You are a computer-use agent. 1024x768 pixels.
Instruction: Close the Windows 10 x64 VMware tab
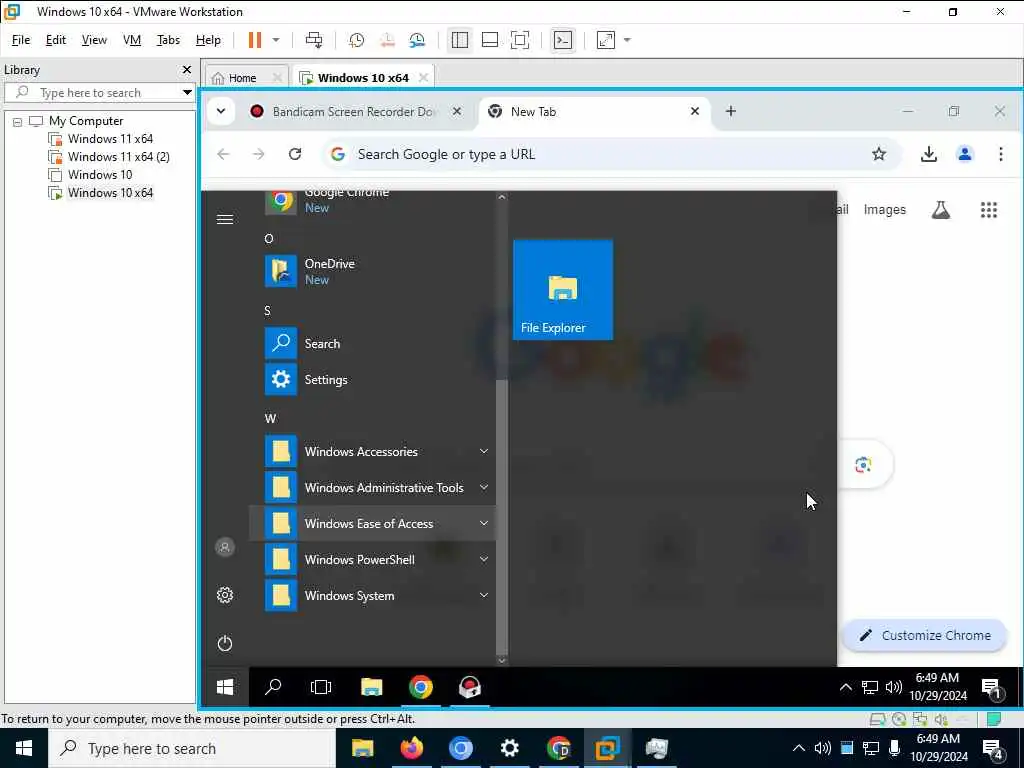(x=423, y=77)
